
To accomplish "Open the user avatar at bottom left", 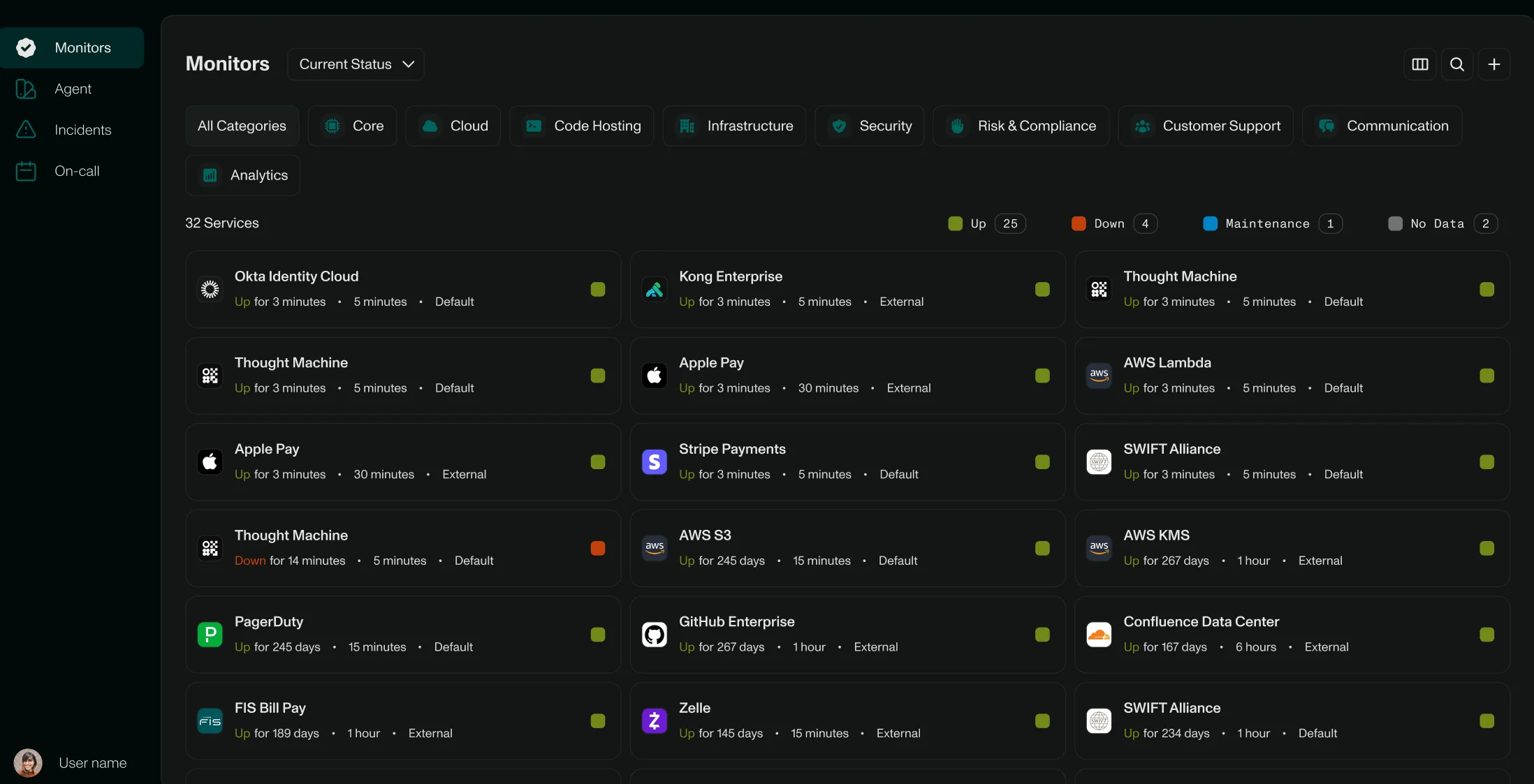I will coord(28,763).
